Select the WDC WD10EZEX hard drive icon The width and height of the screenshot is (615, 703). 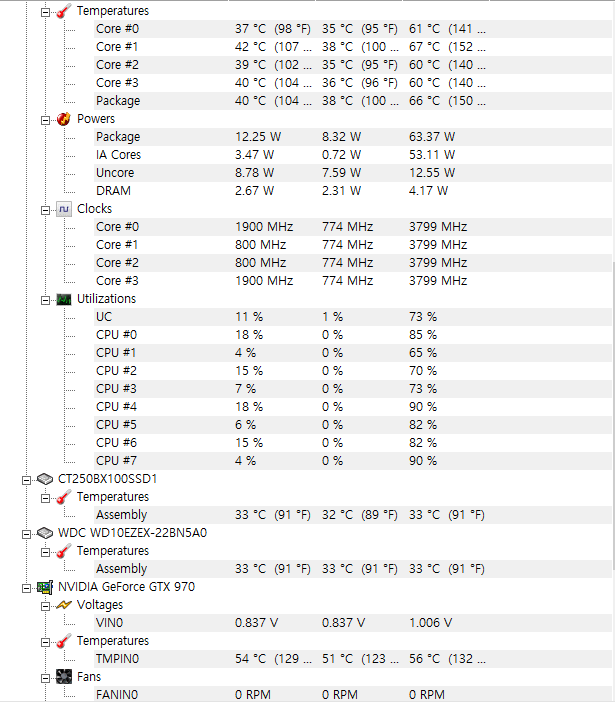45,533
